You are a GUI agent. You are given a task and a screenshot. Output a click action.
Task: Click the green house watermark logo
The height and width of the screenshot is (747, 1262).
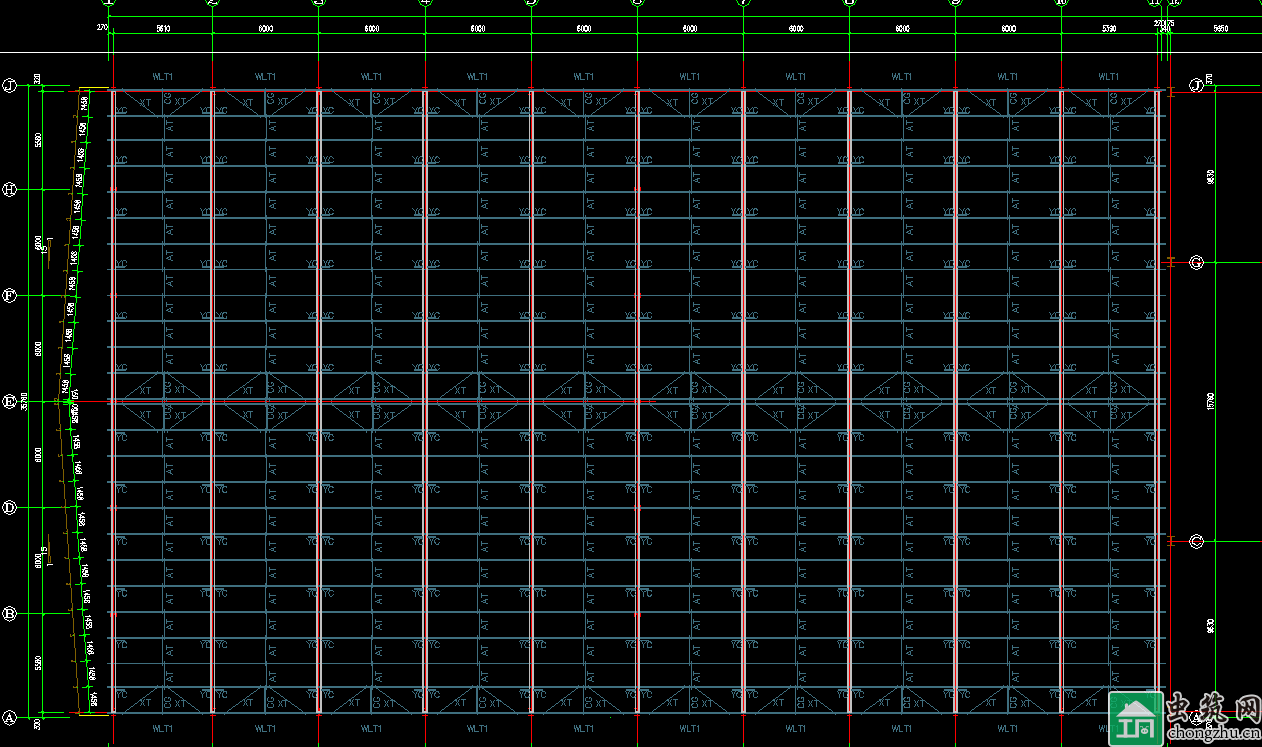point(1136,719)
